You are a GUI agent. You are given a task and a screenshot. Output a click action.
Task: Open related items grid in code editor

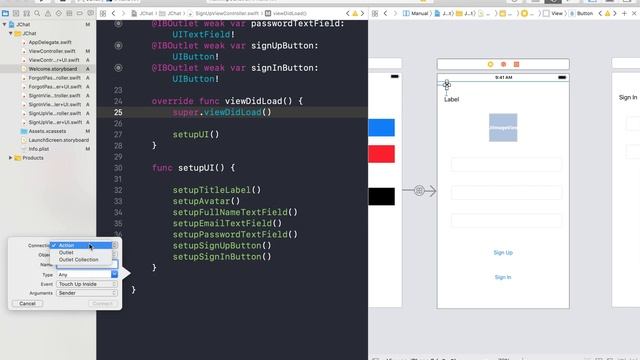coord(103,13)
